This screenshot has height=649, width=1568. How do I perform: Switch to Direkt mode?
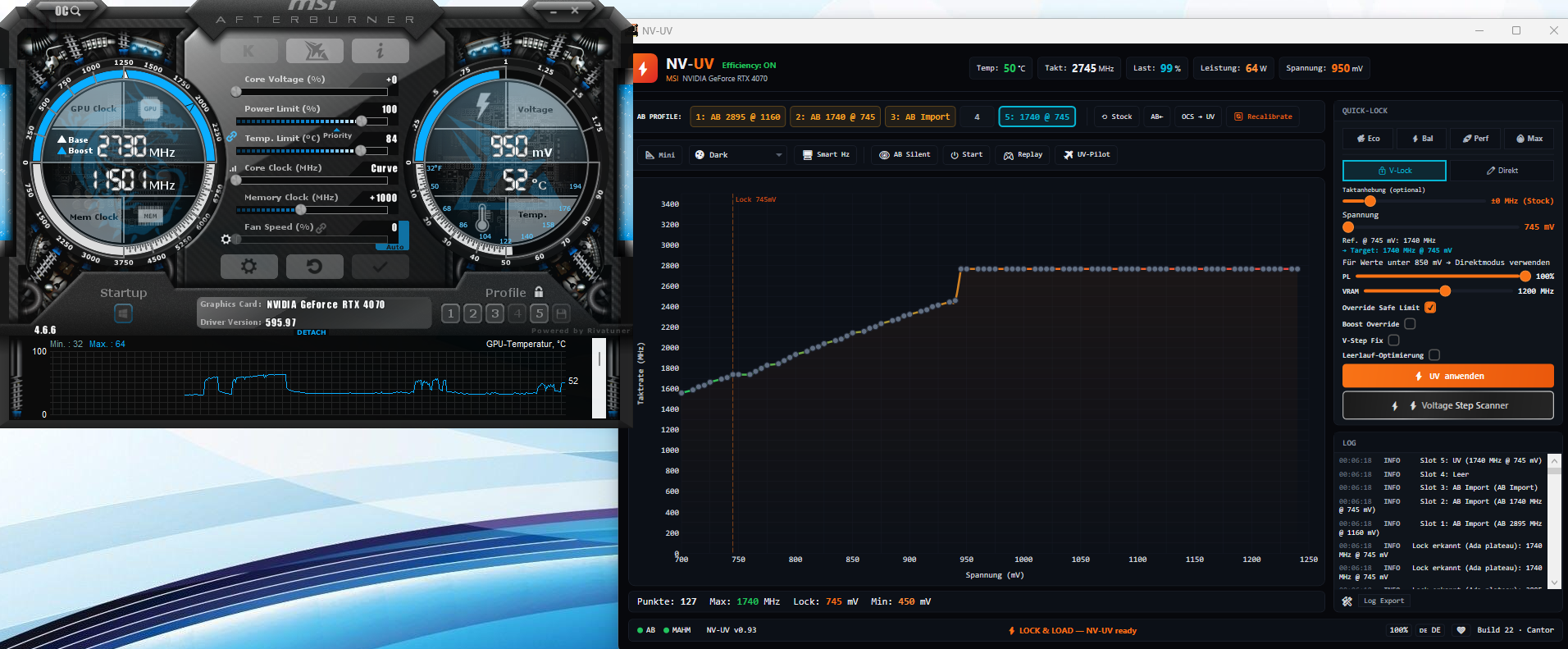[x=1502, y=171]
